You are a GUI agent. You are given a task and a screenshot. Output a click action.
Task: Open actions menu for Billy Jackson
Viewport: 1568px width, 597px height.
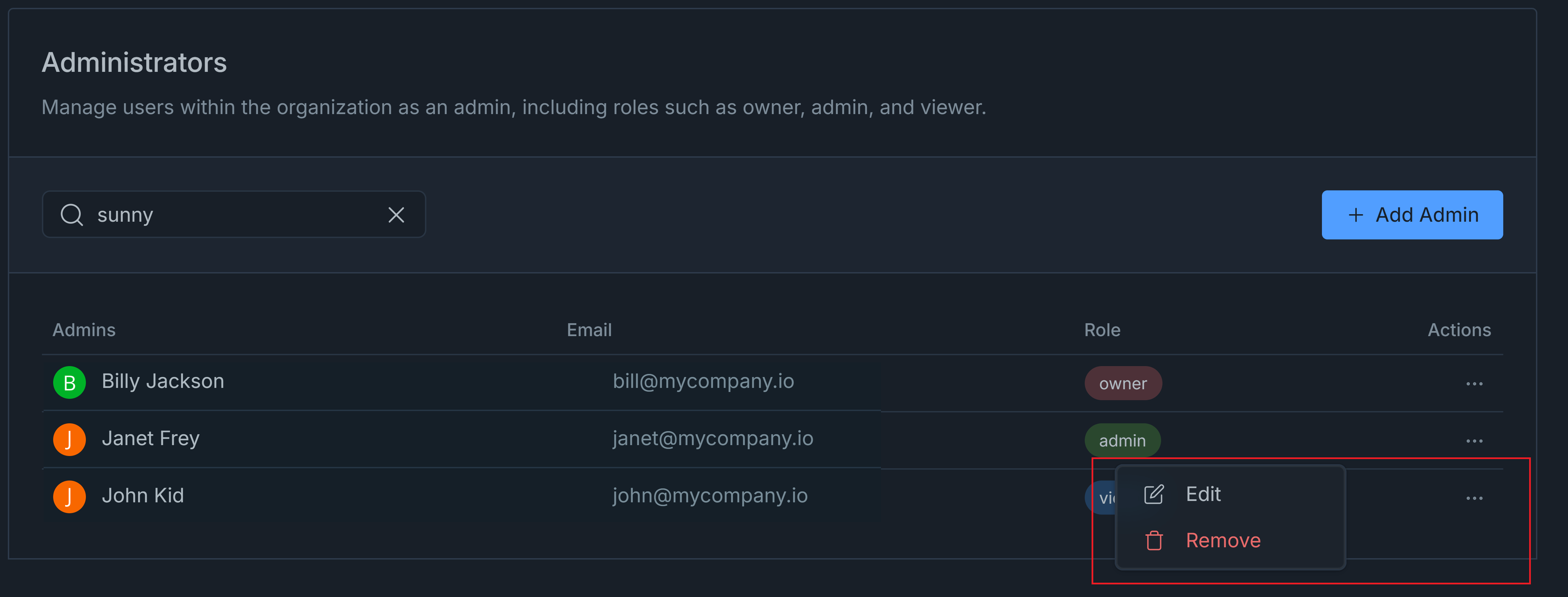pyautogui.click(x=1474, y=384)
